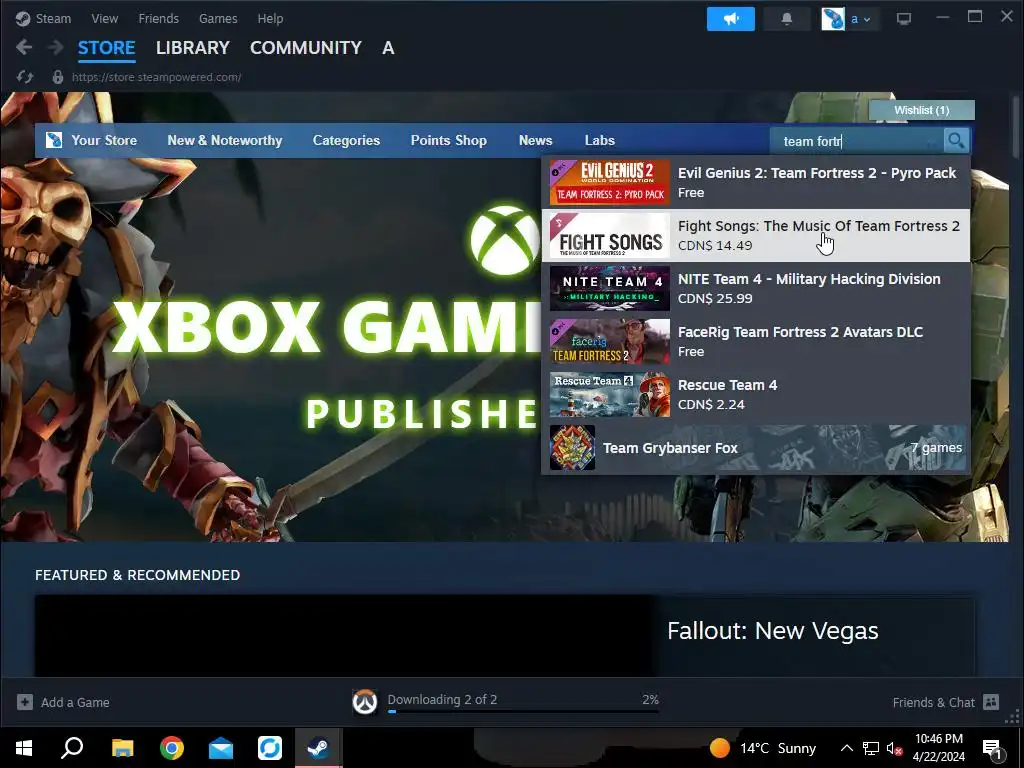Open the New & Noteworthy dropdown
This screenshot has width=1024, height=768.
coord(225,140)
